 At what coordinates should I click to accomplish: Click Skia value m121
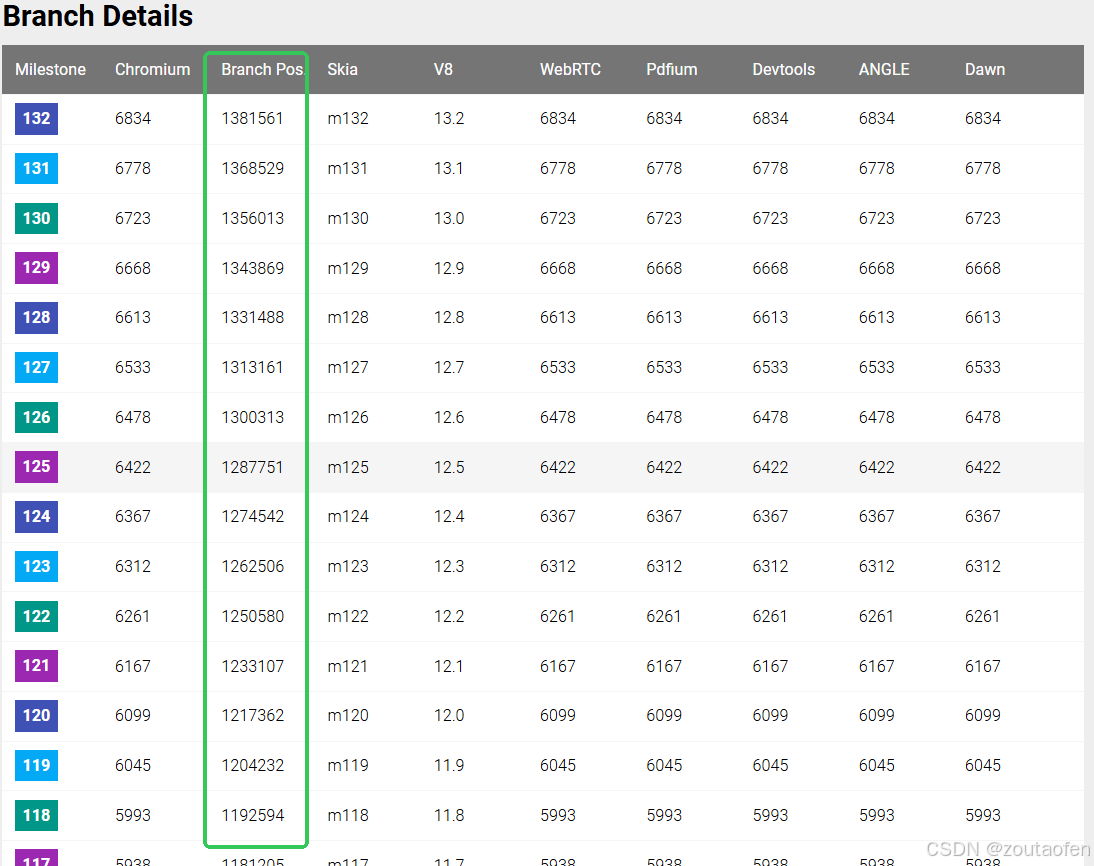[x=347, y=666]
